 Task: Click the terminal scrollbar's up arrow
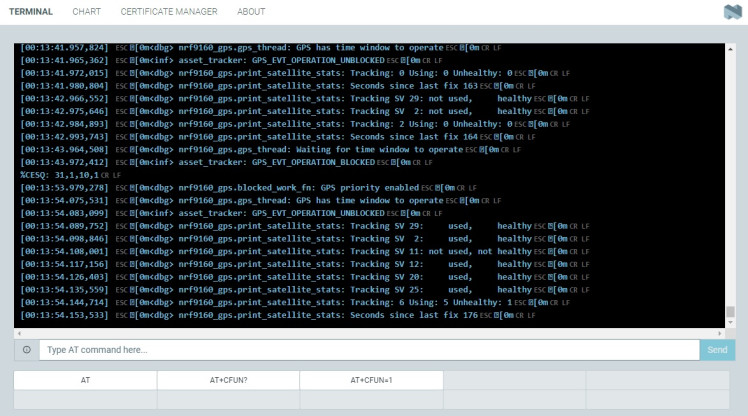pos(730,48)
